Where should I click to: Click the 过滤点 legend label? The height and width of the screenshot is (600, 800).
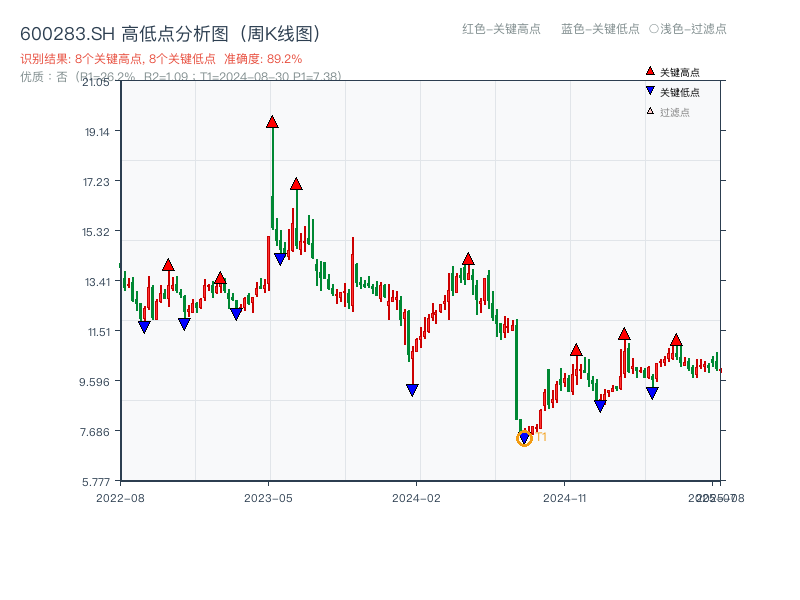tap(674, 112)
